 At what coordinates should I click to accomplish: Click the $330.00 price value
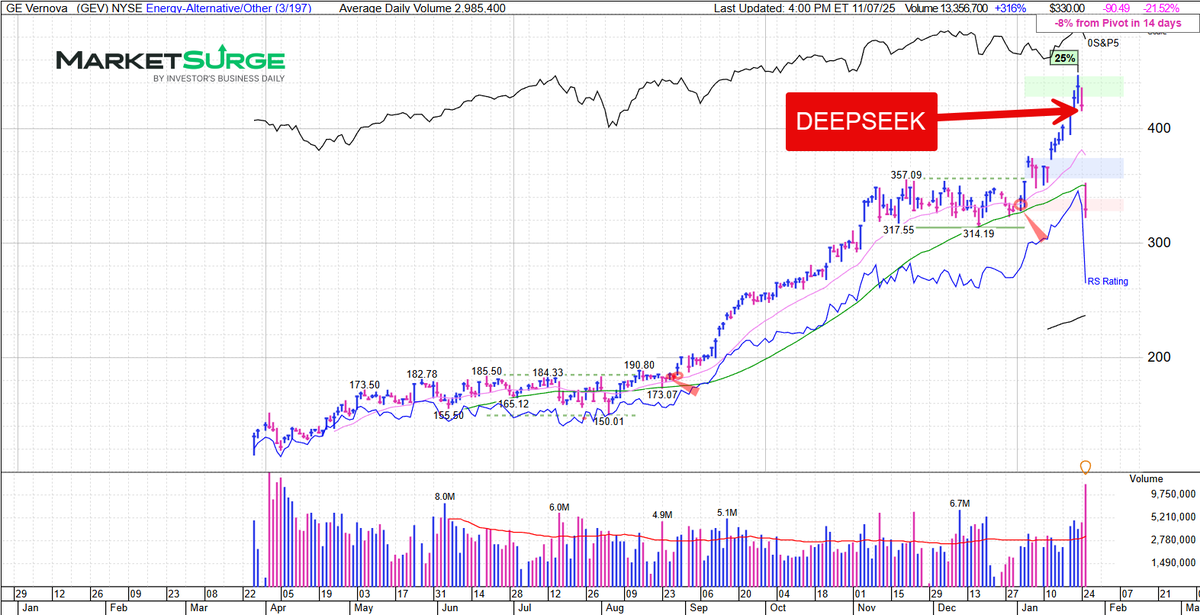pyautogui.click(x=1066, y=8)
